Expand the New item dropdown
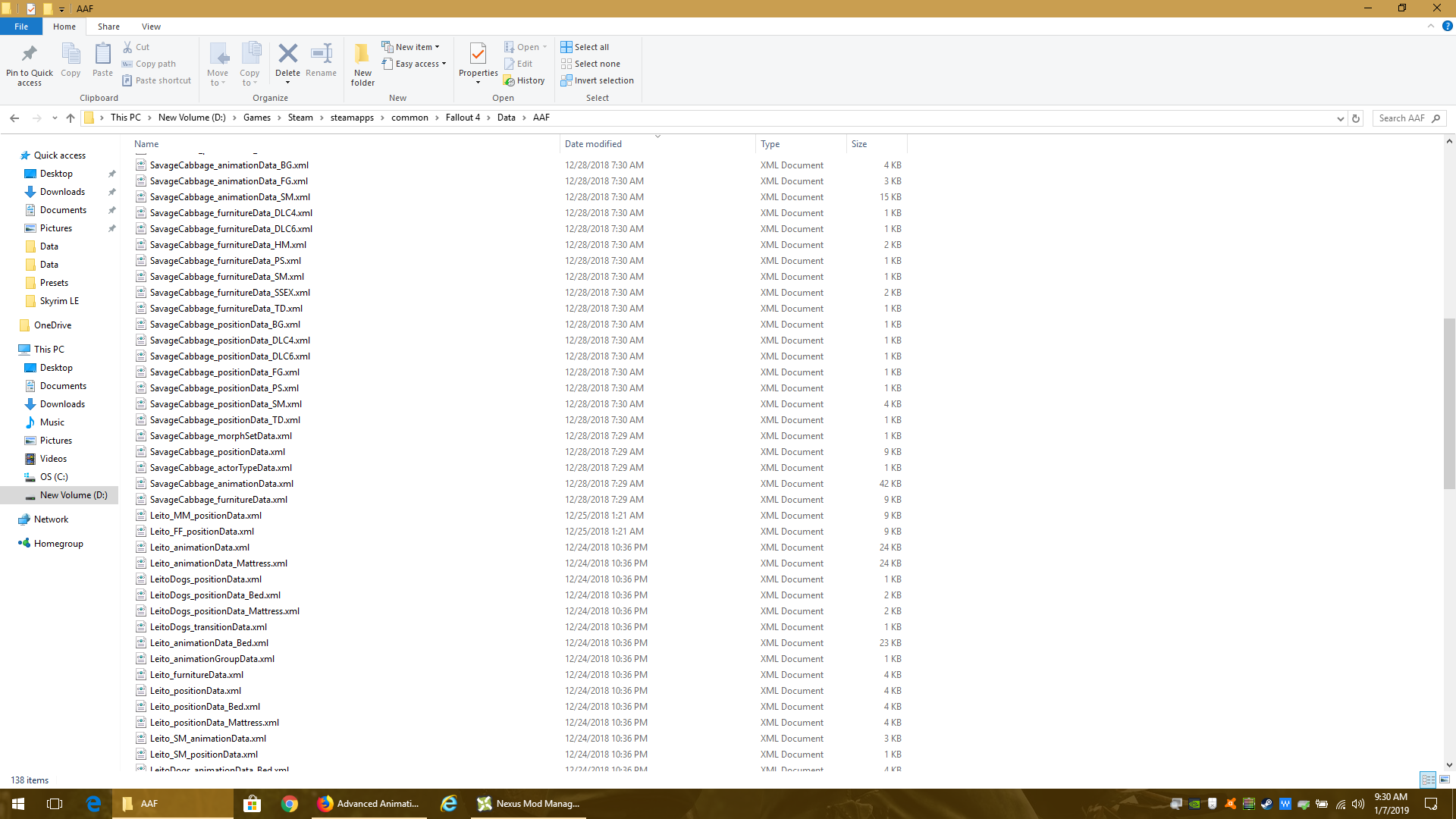Screen dimensions: 1456x819 [410, 47]
